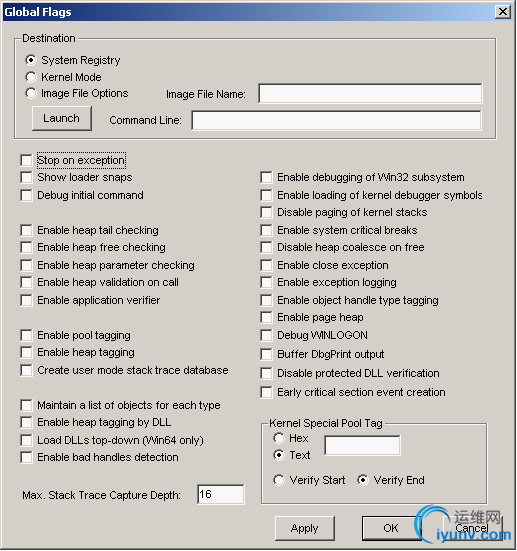The image size is (517, 551).
Task: Select the Text pool tag radio button
Action: tap(279, 455)
